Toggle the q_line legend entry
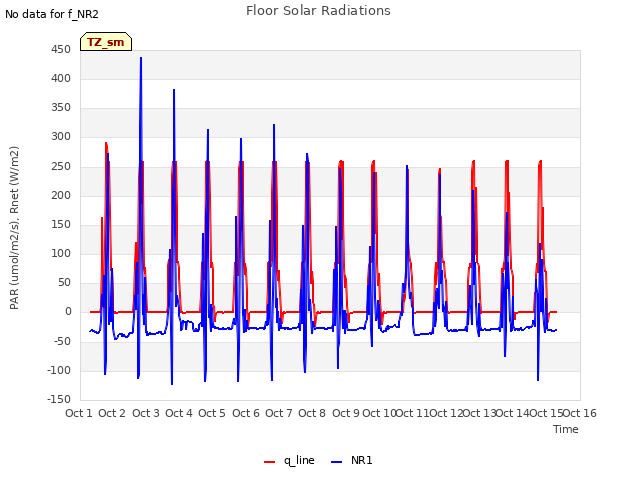Viewport: 640px width, 480px height. click(289, 460)
